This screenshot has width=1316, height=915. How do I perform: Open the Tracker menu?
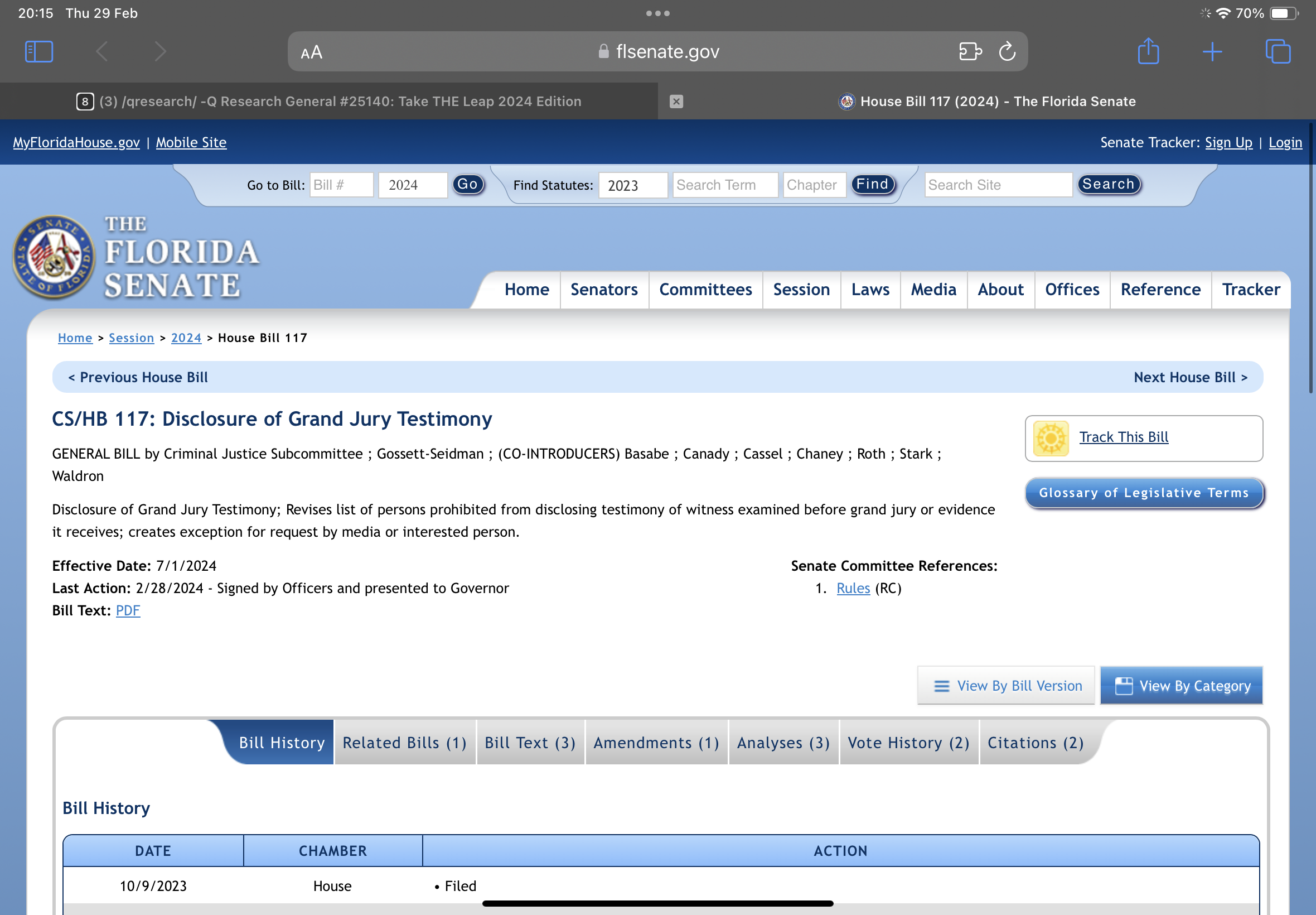[x=1251, y=290]
